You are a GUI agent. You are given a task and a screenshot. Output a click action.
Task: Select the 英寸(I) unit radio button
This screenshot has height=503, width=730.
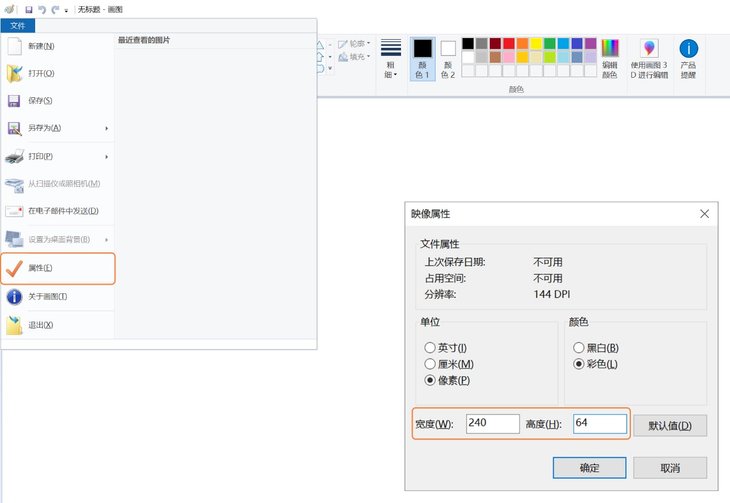[430, 347]
